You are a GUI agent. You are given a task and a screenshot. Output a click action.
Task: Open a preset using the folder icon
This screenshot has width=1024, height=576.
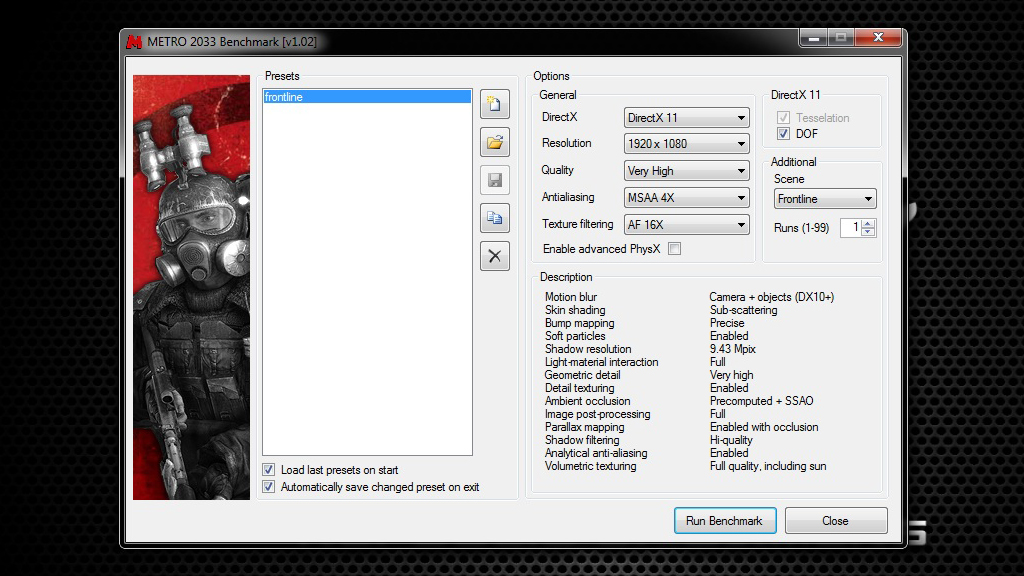click(x=494, y=142)
